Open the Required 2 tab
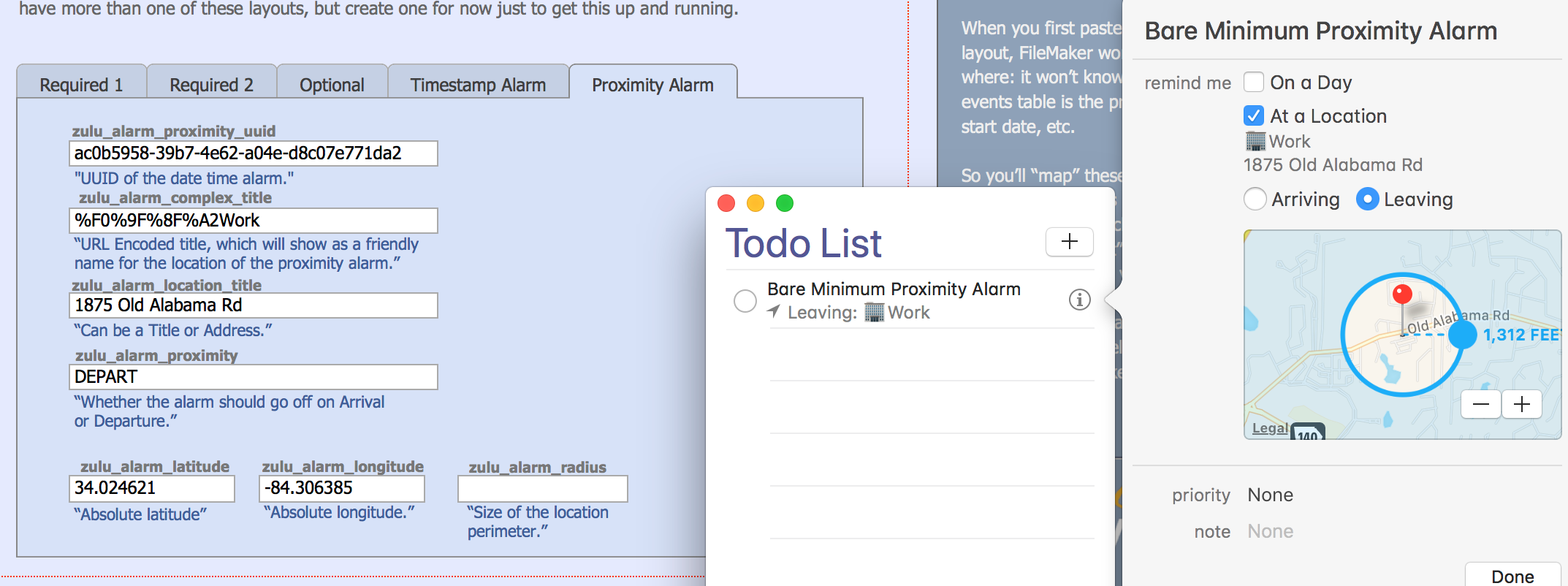1568x586 pixels. [211, 85]
